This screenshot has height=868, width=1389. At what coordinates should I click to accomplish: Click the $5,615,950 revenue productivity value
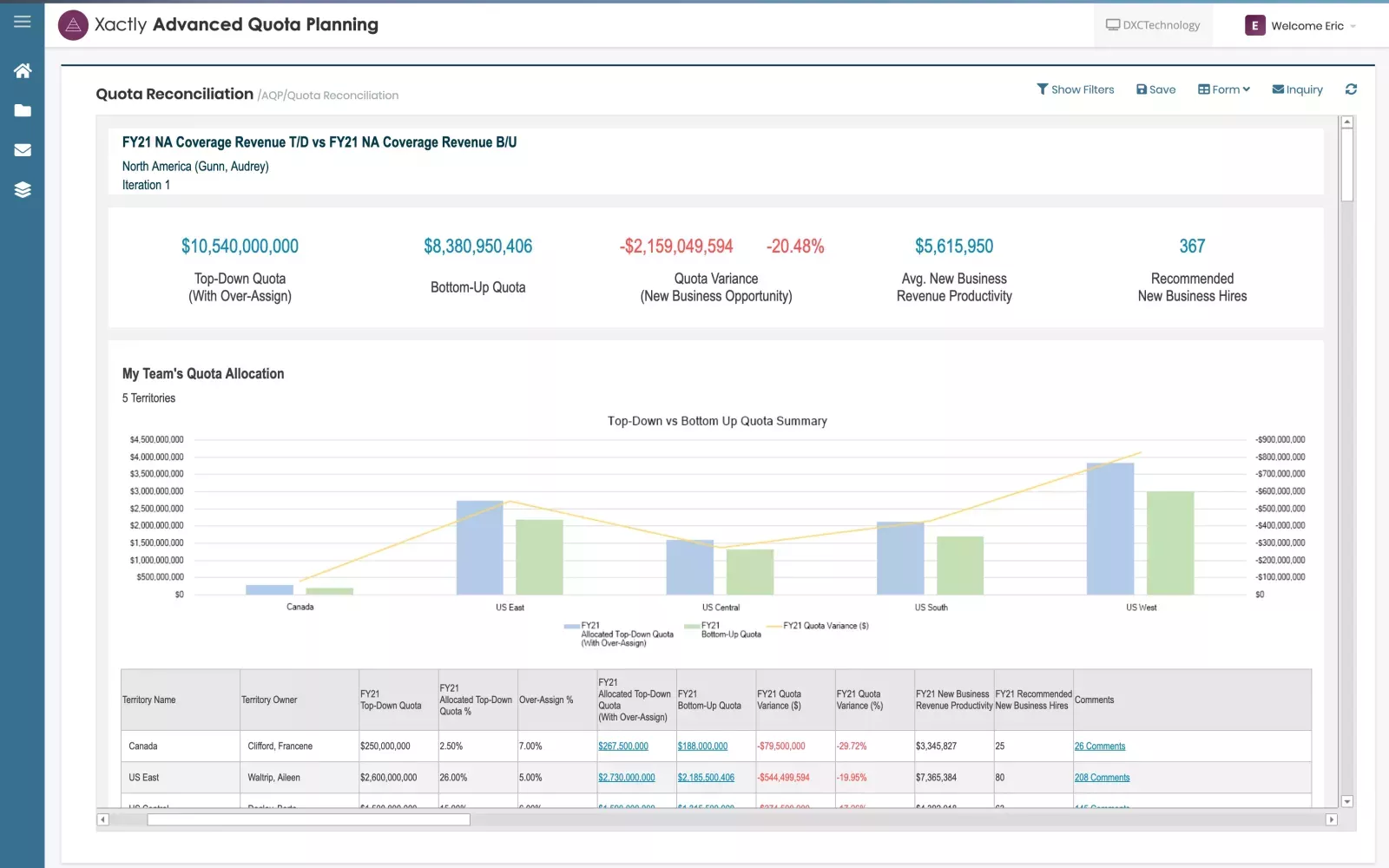coord(954,247)
